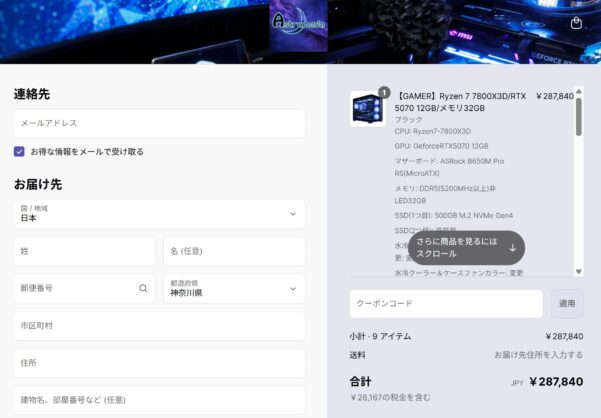Focus the 建物名、部屋番号など field

(159, 400)
